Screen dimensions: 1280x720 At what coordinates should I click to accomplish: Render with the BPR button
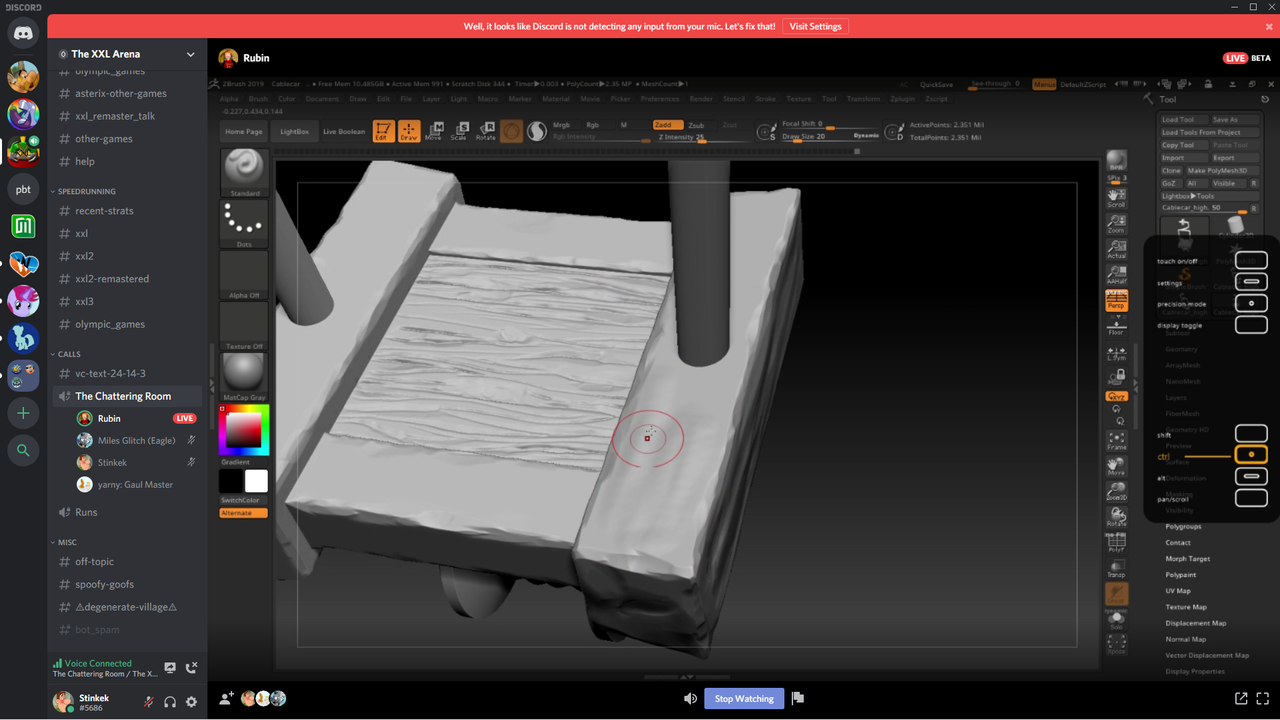point(1117,161)
